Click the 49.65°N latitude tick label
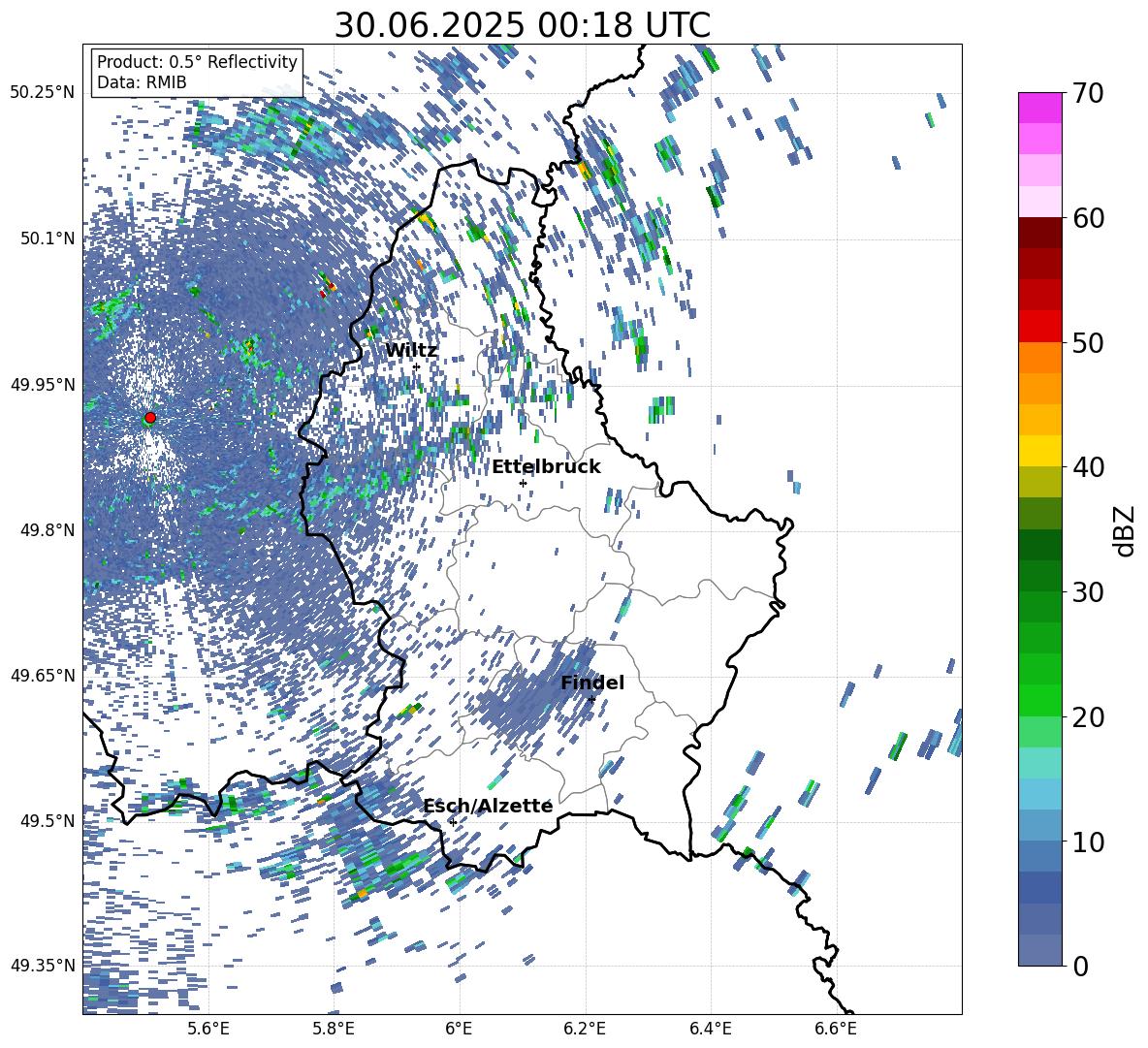1148x1048 pixels. [x=43, y=675]
